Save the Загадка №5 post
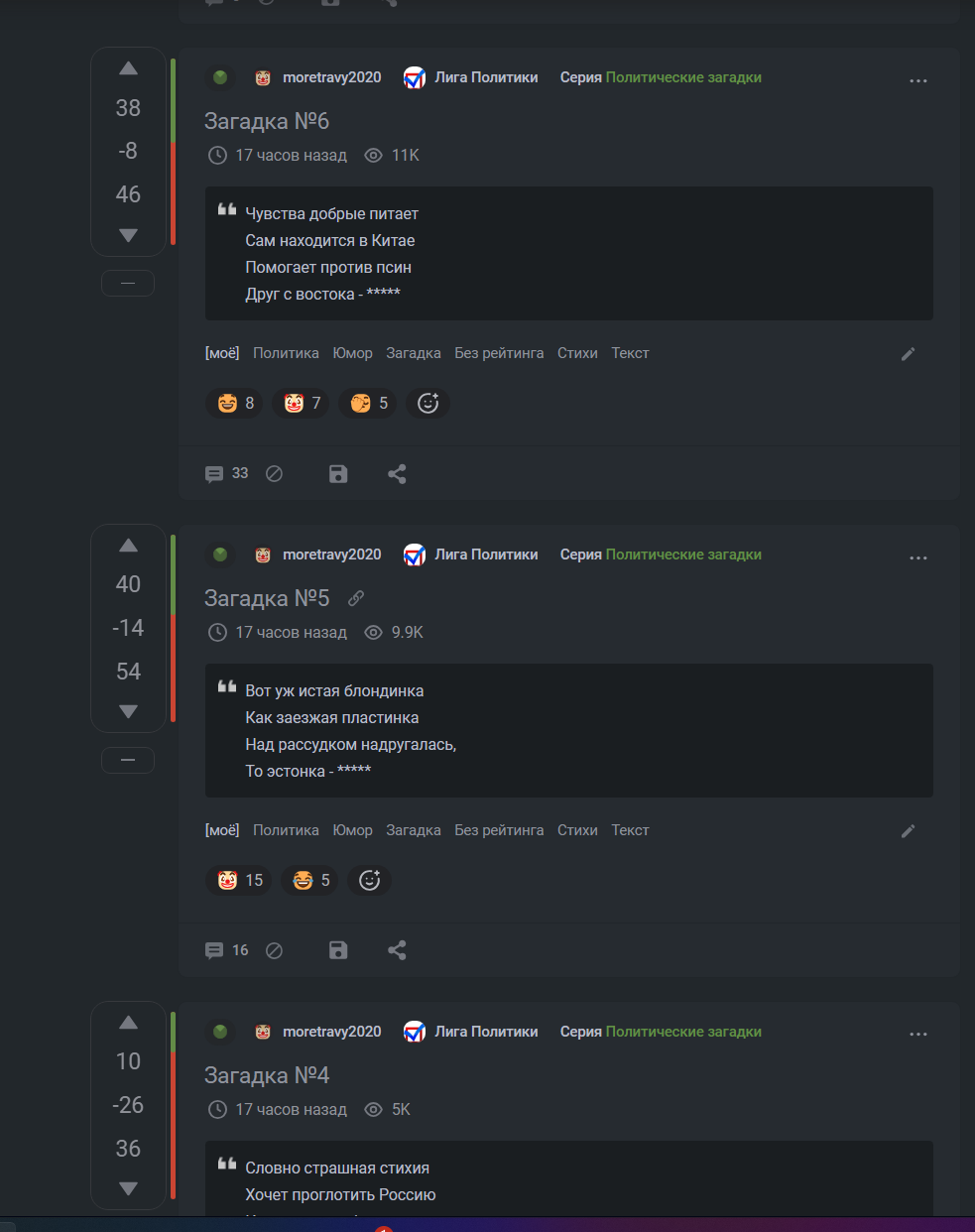The image size is (975, 1232). (338, 950)
